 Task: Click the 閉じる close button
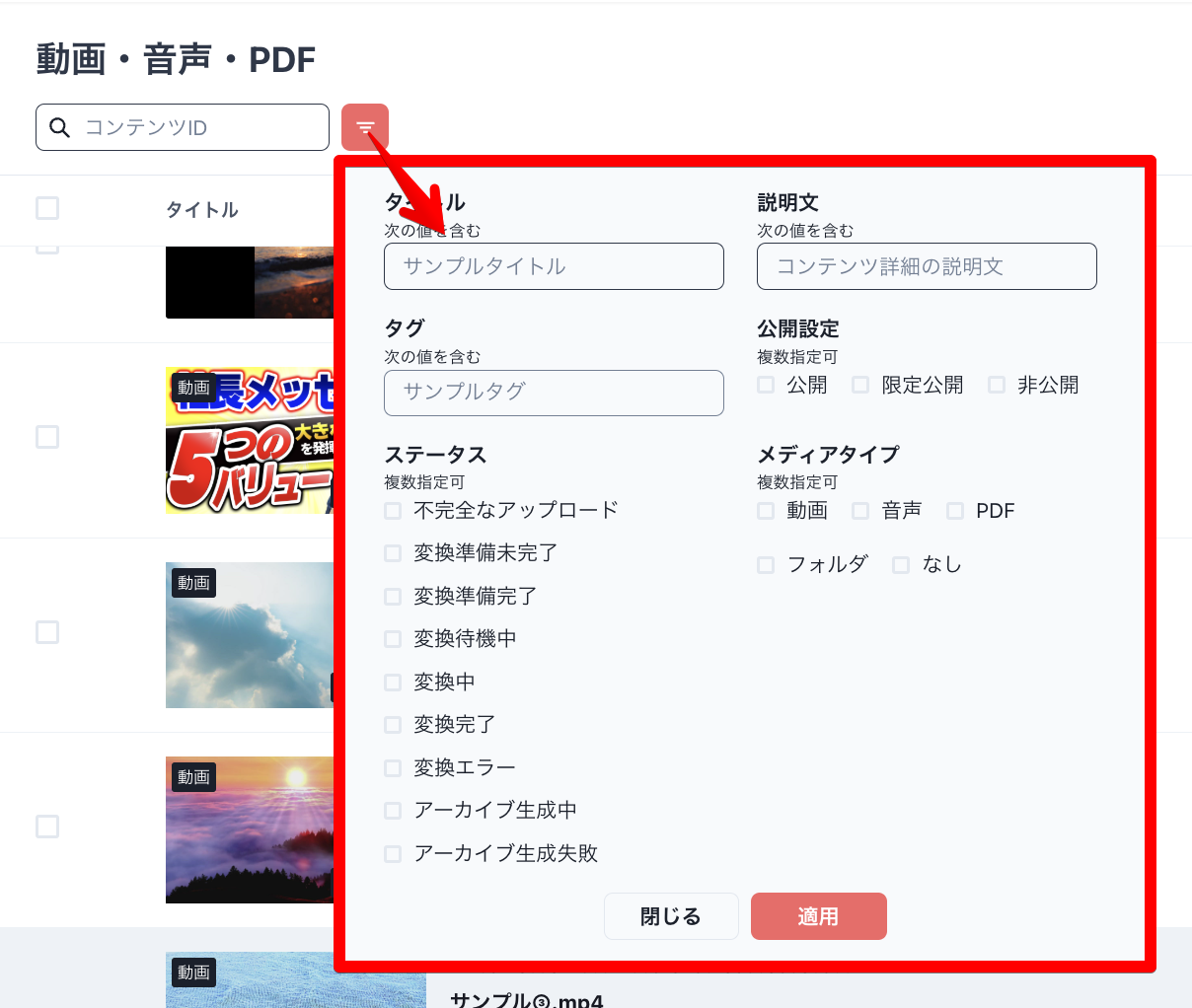coord(671,915)
